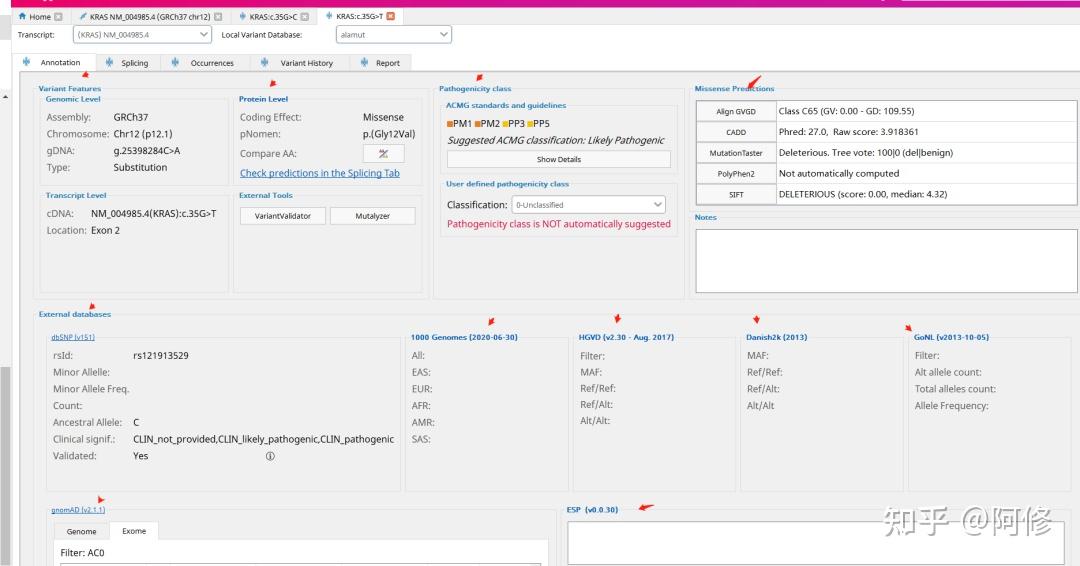Select the gnomAD Genome tab

[81, 532]
